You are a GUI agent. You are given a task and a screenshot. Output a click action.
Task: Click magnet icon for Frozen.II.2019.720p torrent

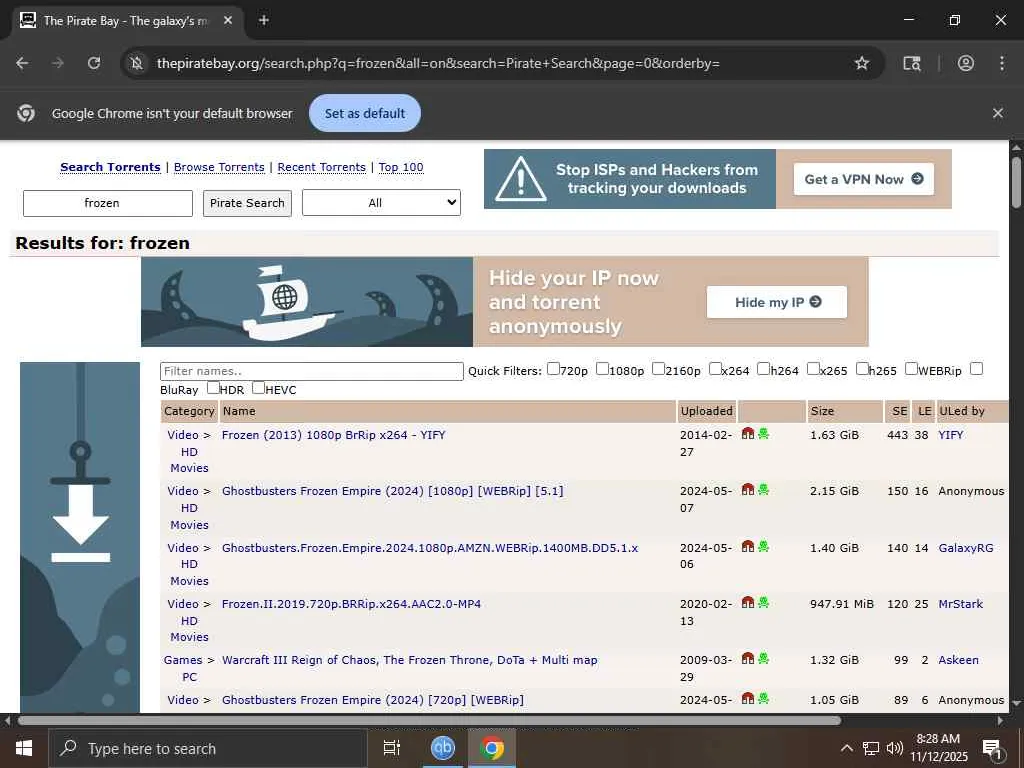[x=748, y=603]
